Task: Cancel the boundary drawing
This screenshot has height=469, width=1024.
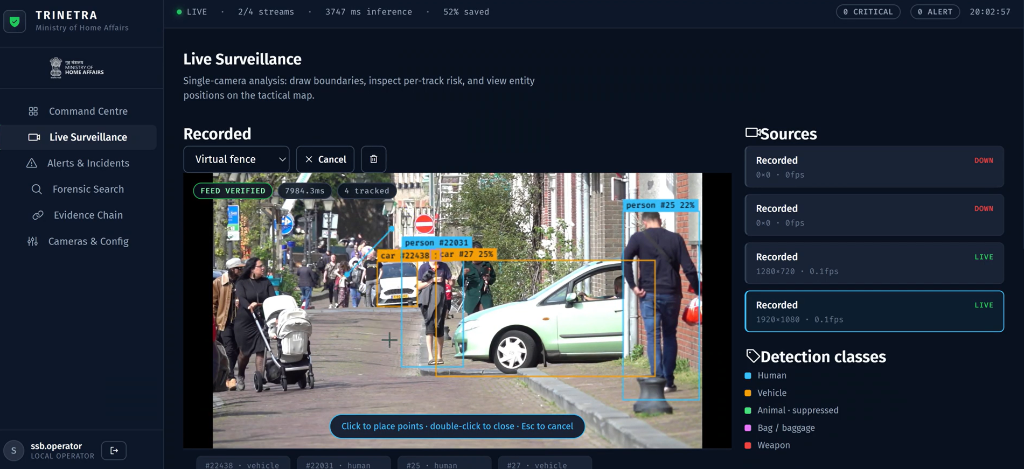Action: click(325, 159)
